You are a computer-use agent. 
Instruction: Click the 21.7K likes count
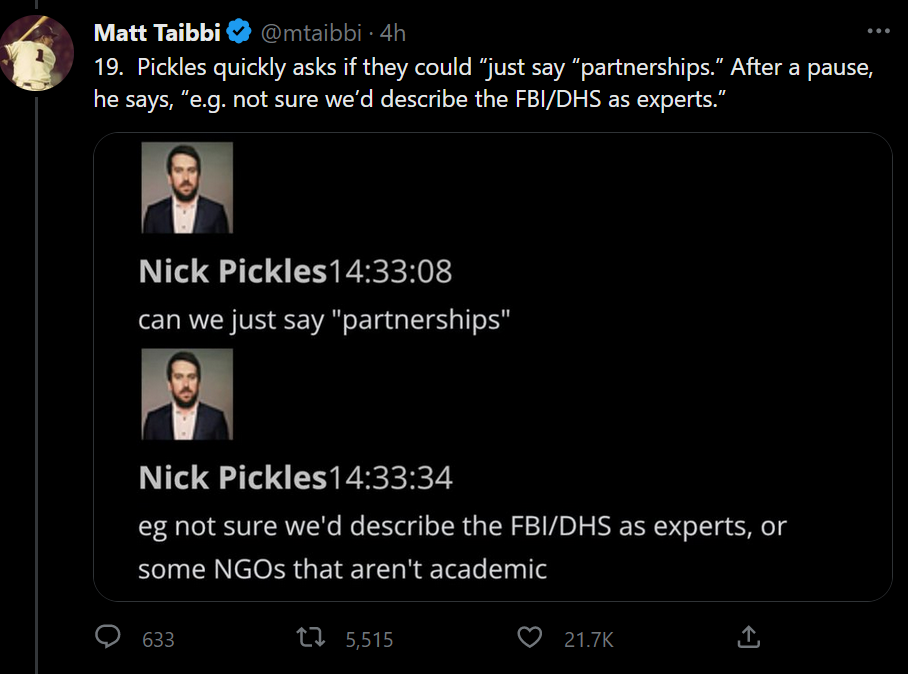(588, 639)
